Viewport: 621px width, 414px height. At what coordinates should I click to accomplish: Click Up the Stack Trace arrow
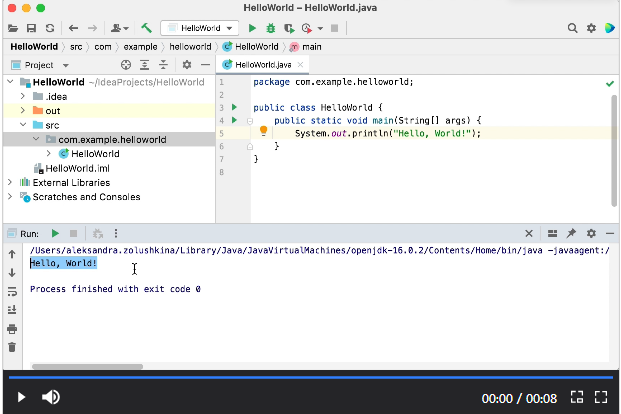pos(12,254)
